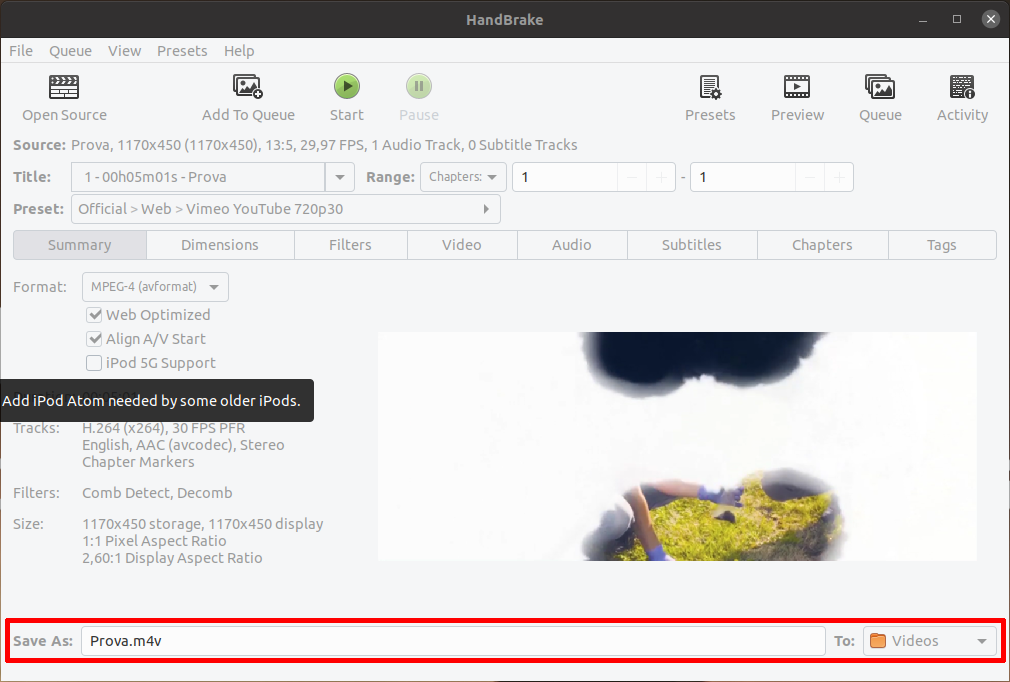Click the text 'H.264 (x264), 30 FPS PFR'

click(164, 428)
